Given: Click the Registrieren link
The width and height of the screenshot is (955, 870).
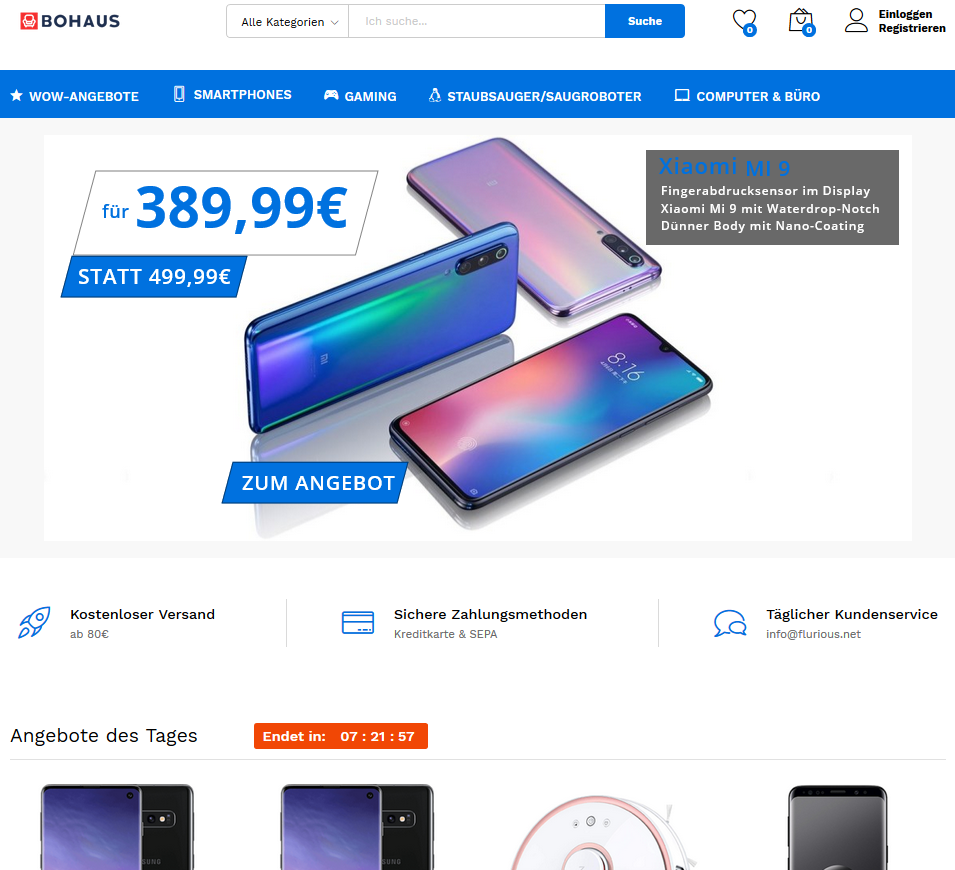Looking at the screenshot, I should (x=912, y=28).
